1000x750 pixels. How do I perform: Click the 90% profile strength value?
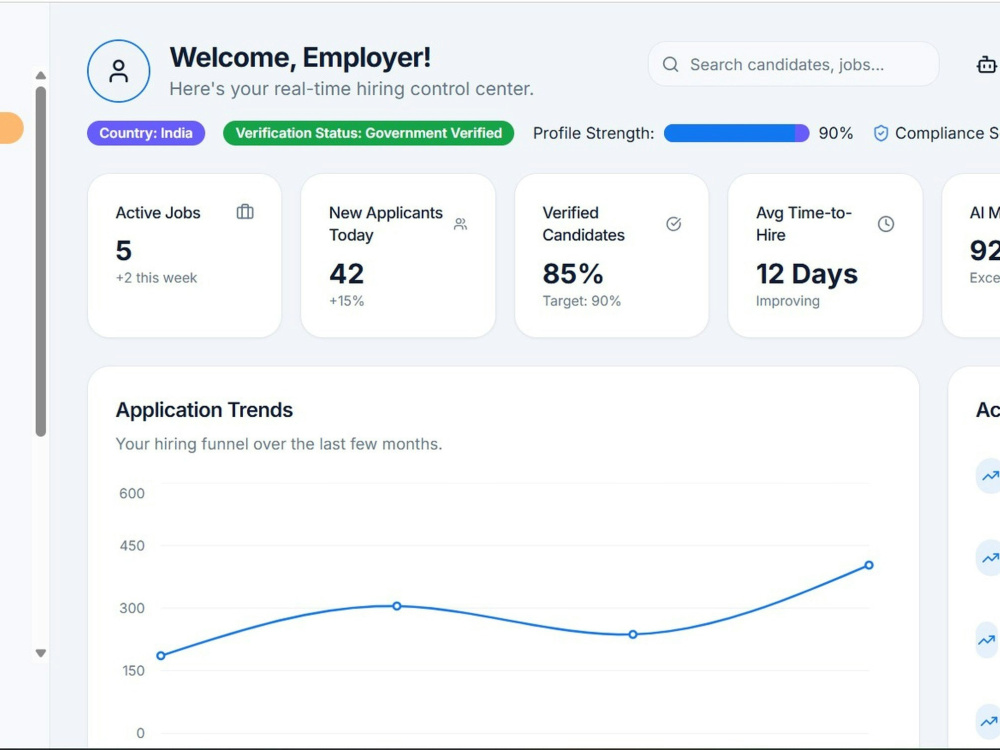835,133
